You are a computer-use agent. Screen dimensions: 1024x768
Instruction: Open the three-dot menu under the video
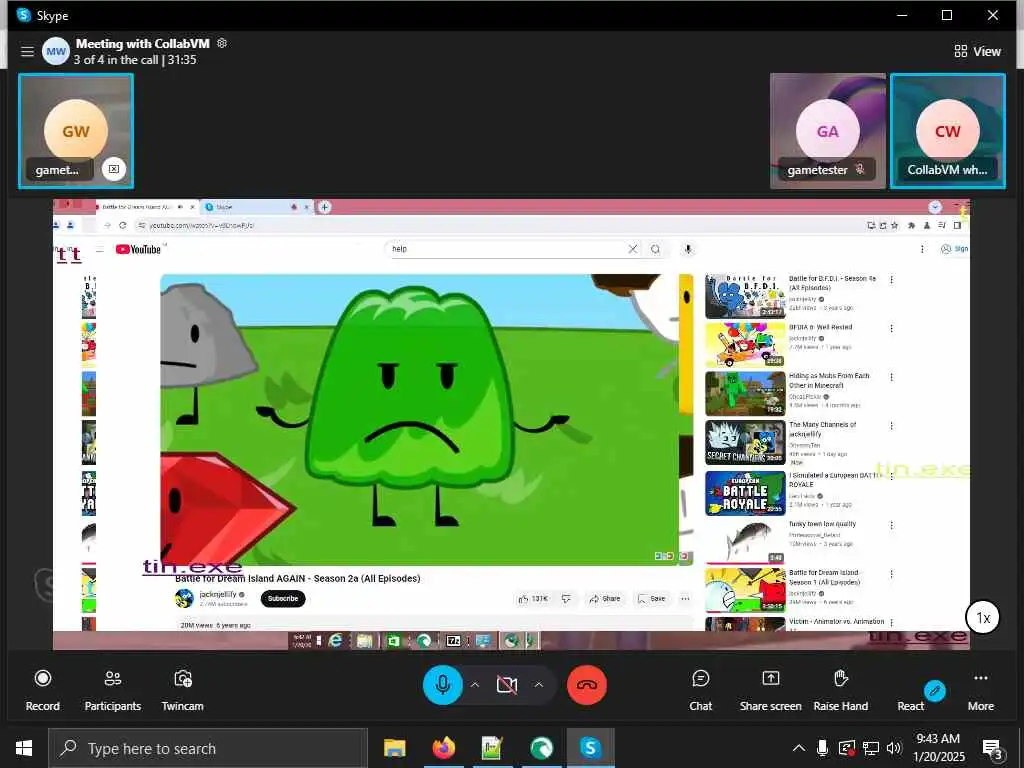click(685, 598)
